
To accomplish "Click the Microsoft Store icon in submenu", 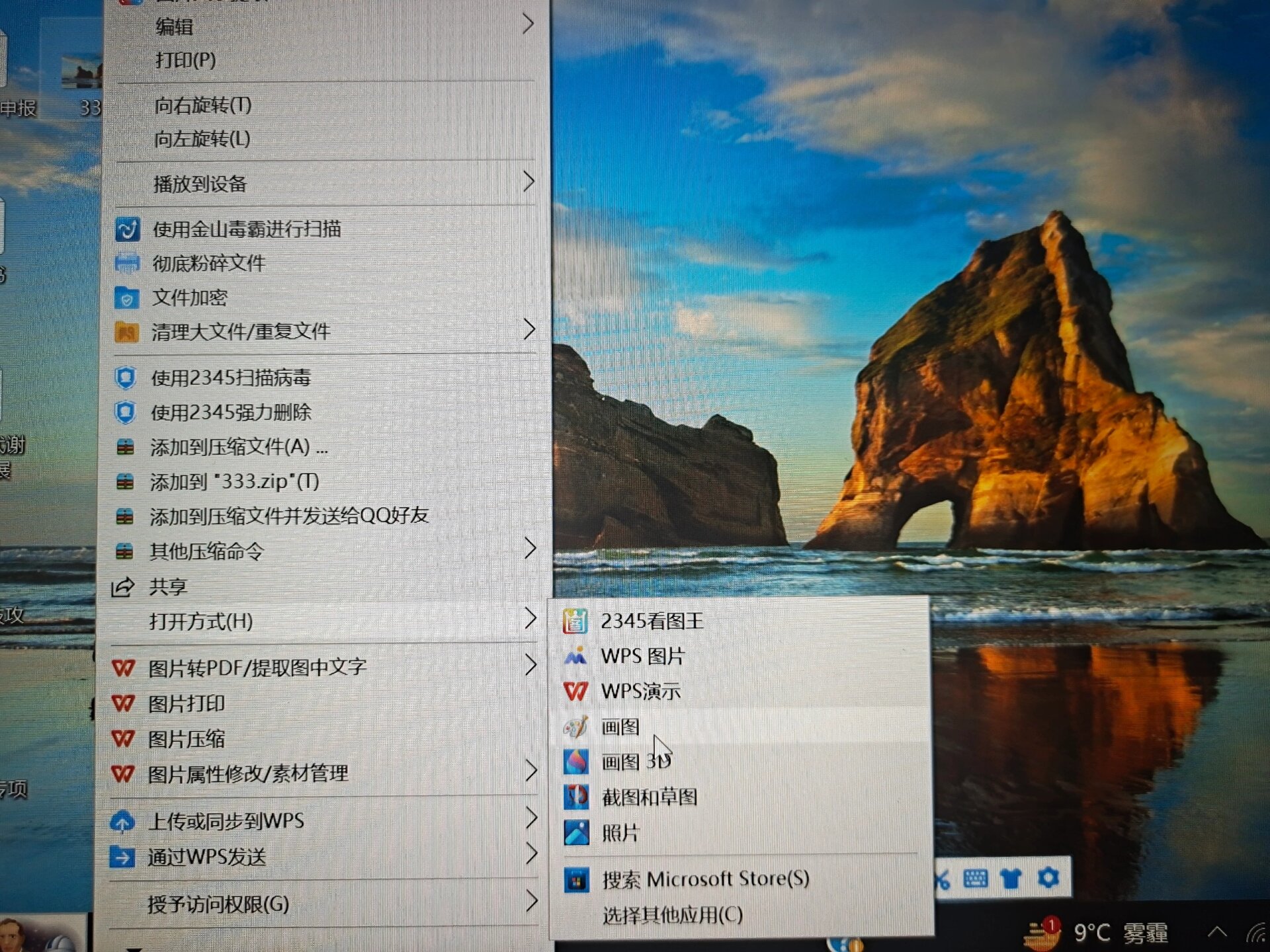I will [x=576, y=880].
